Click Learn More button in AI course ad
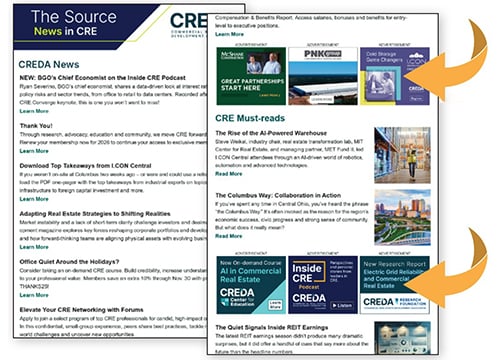Screen dimensions: 500x360 click(x=275, y=305)
